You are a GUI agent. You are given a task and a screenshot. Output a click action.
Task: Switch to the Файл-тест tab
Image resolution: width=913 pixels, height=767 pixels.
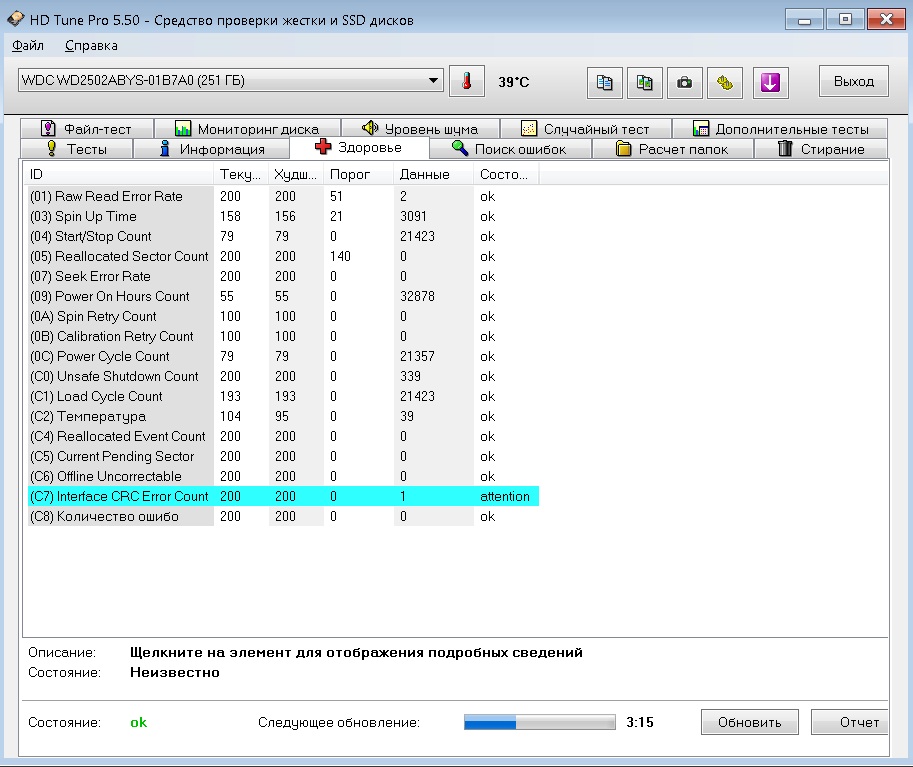click(87, 129)
